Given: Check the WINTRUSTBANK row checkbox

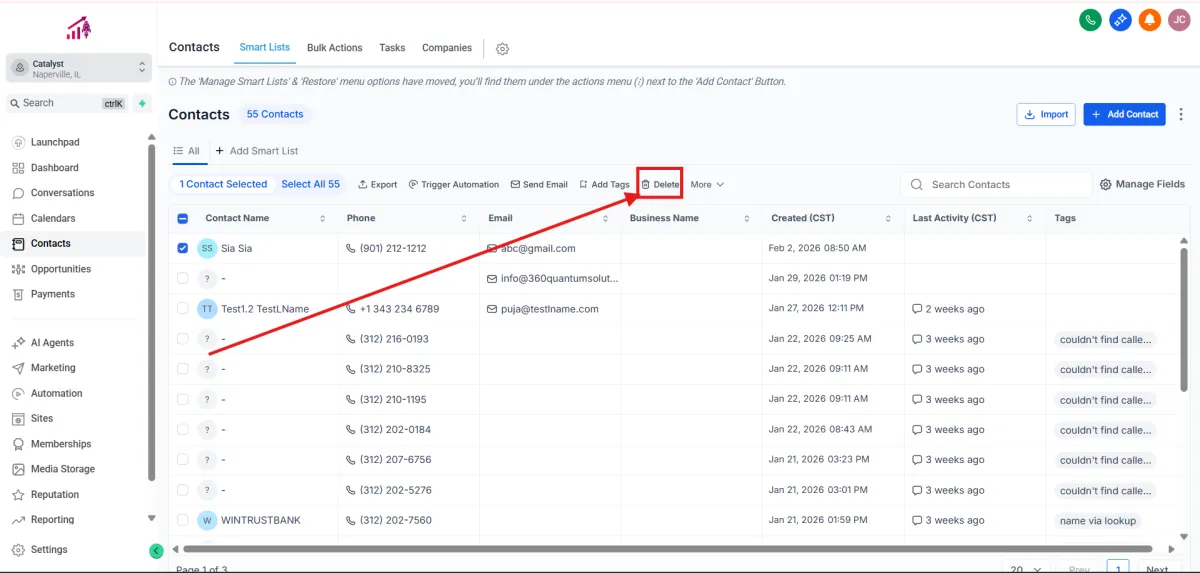Looking at the screenshot, I should coord(183,520).
